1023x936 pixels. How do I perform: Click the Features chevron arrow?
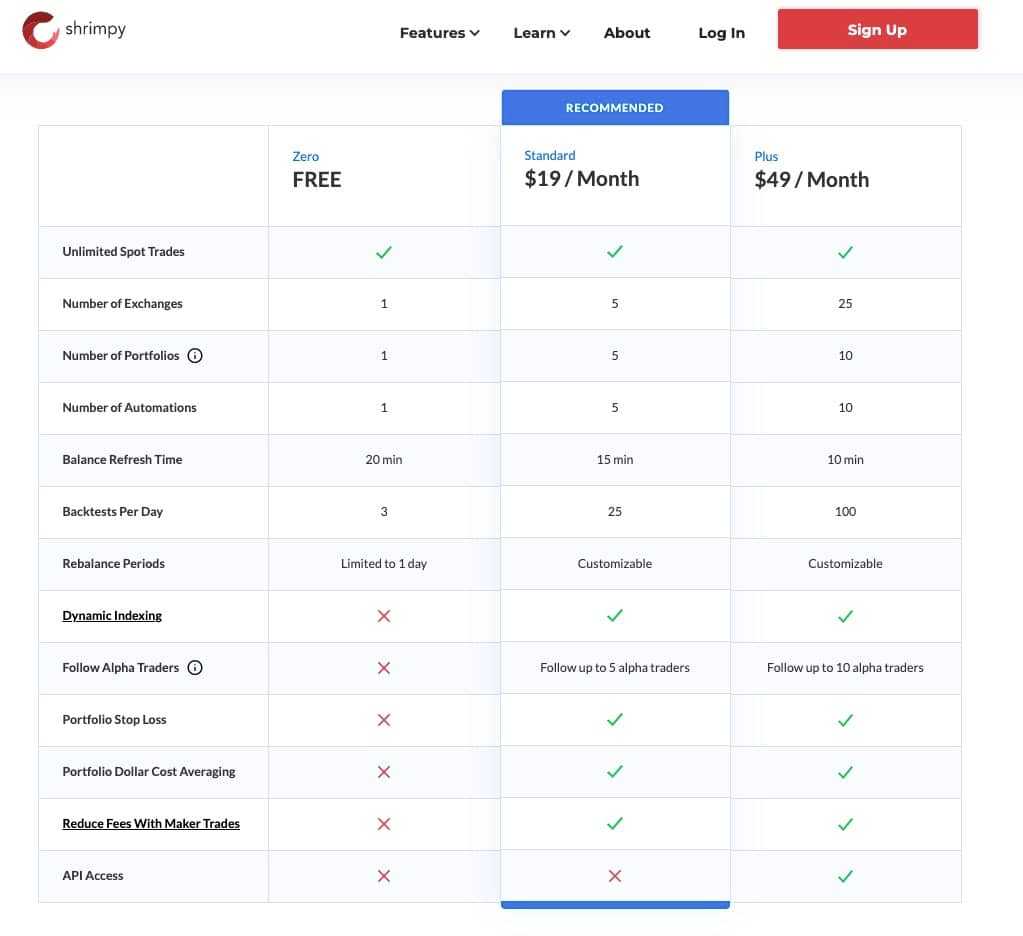click(475, 33)
